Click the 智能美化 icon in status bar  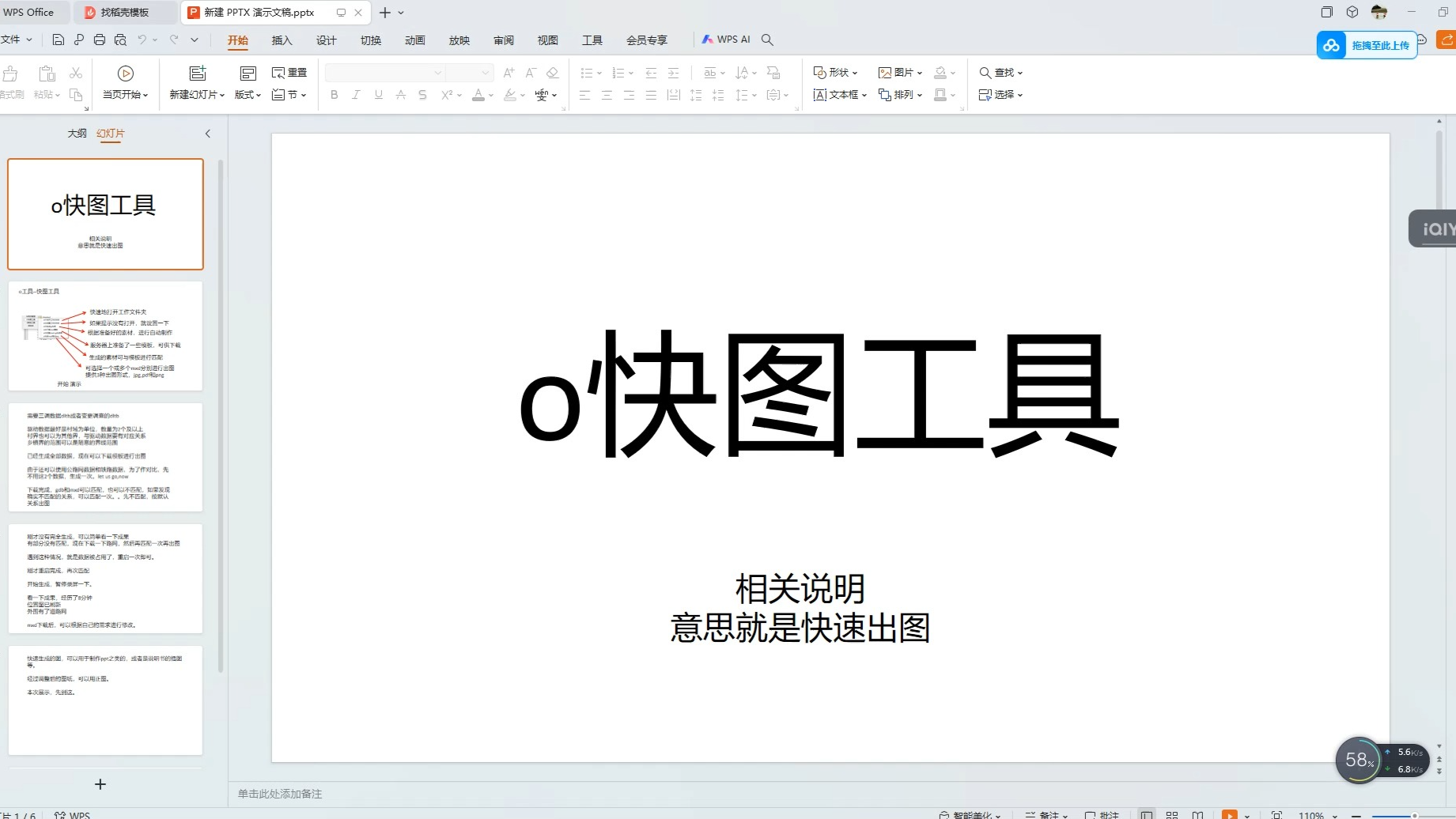[x=966, y=813]
